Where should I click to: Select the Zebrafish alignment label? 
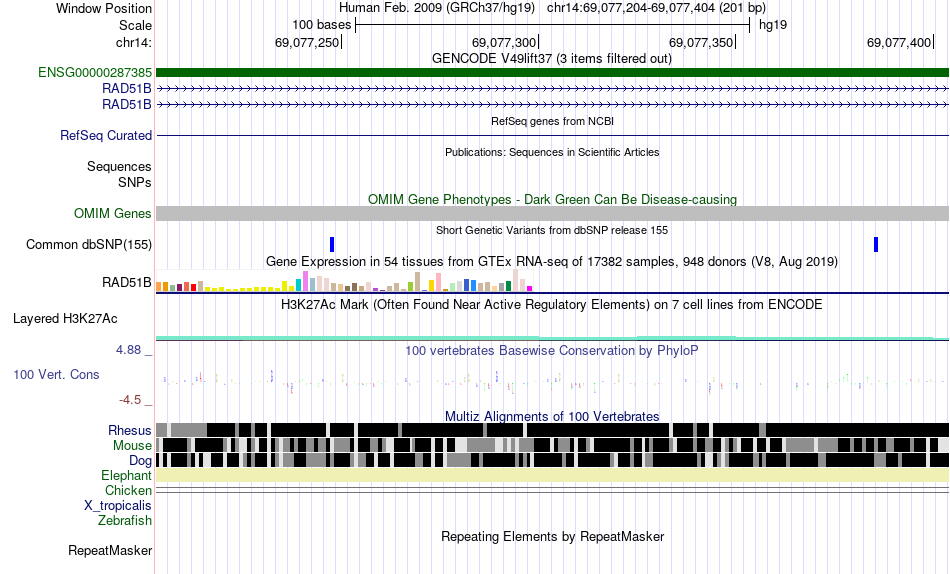pyautogui.click(x=125, y=521)
